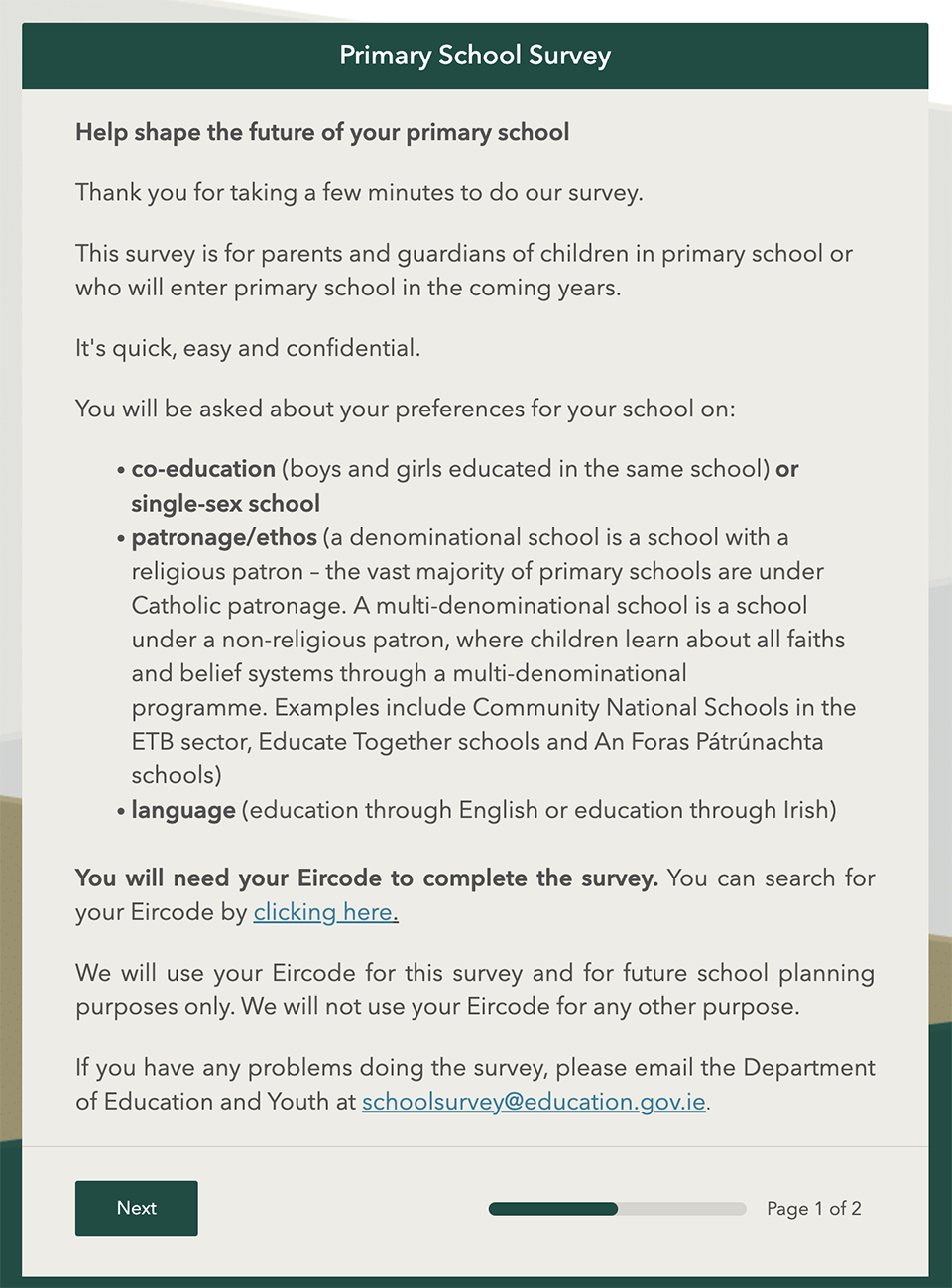Click the "Page 1 of 2" indicator
This screenshot has width=952, height=1288.
(813, 1209)
